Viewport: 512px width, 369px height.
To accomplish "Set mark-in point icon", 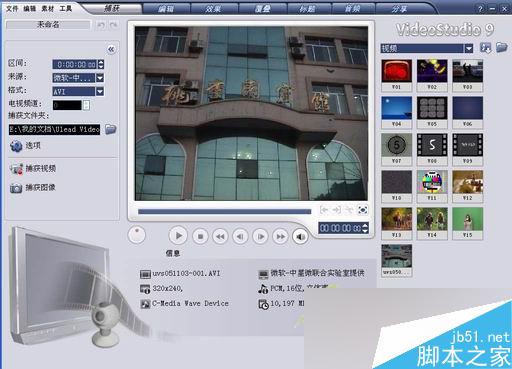I will point(324,210).
